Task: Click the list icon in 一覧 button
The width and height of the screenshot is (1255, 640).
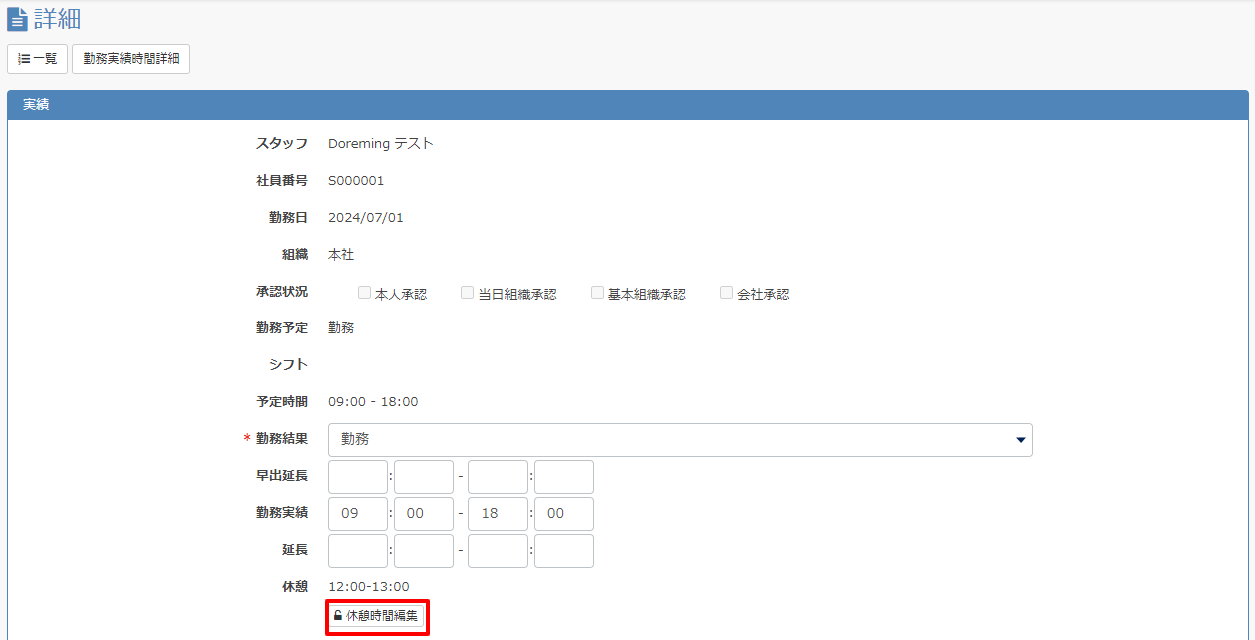Action: point(24,59)
